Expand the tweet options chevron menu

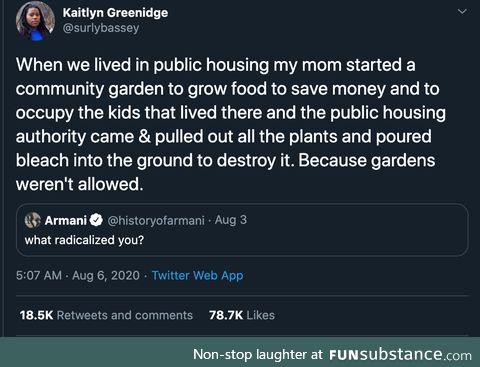(462, 12)
